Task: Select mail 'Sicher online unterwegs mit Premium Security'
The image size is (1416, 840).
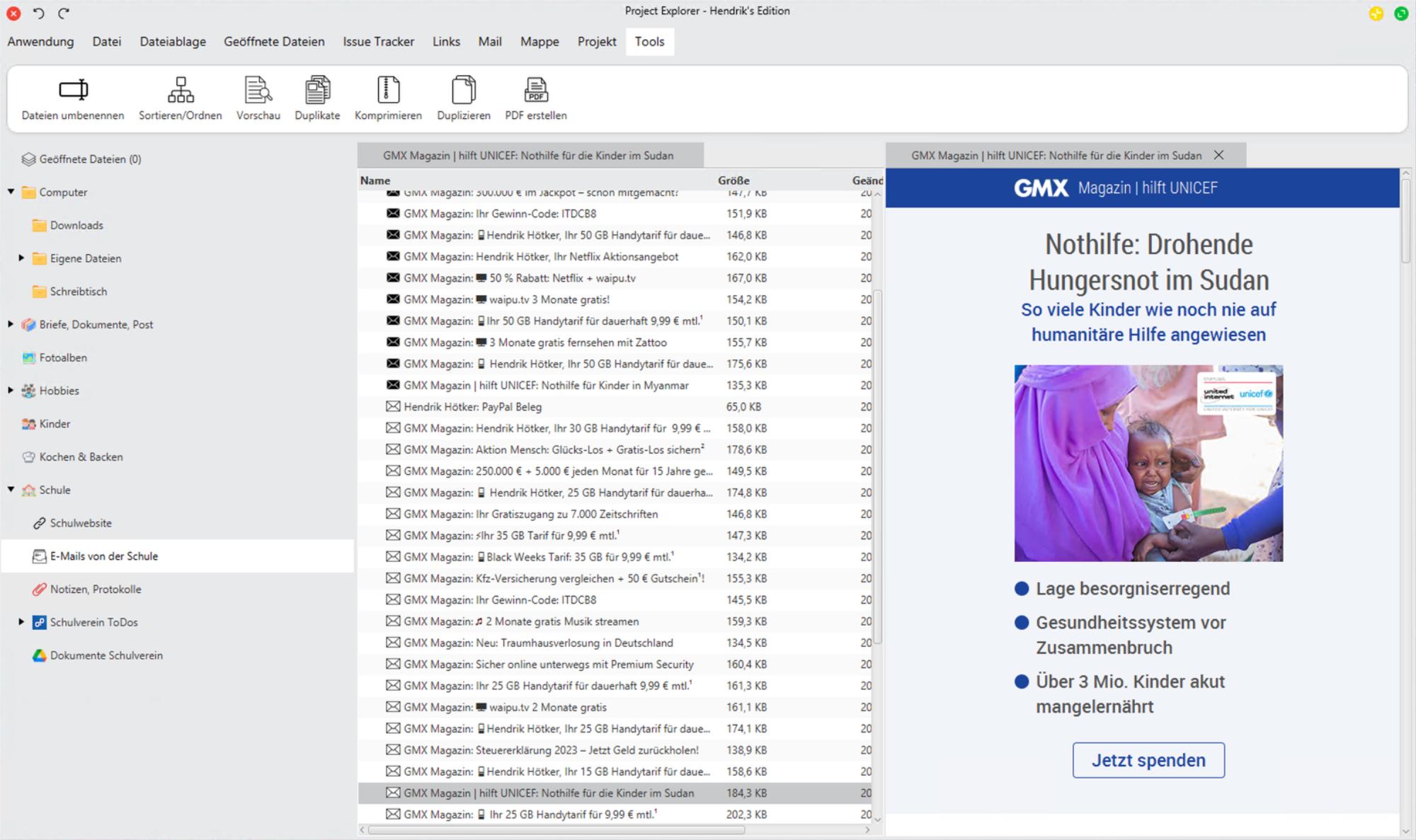Action: click(615, 664)
